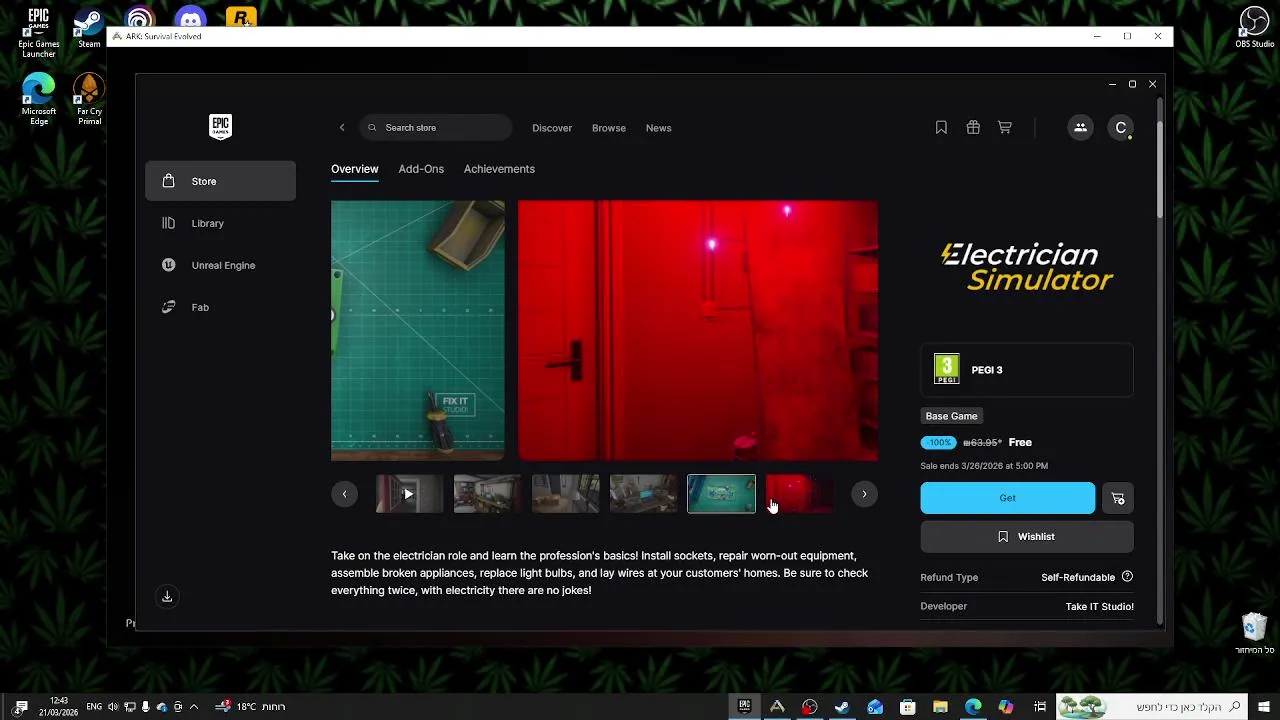Viewport: 1280px width, 720px height.
Task: Click Microsoft Edge icon in taskbar
Action: 973,706
